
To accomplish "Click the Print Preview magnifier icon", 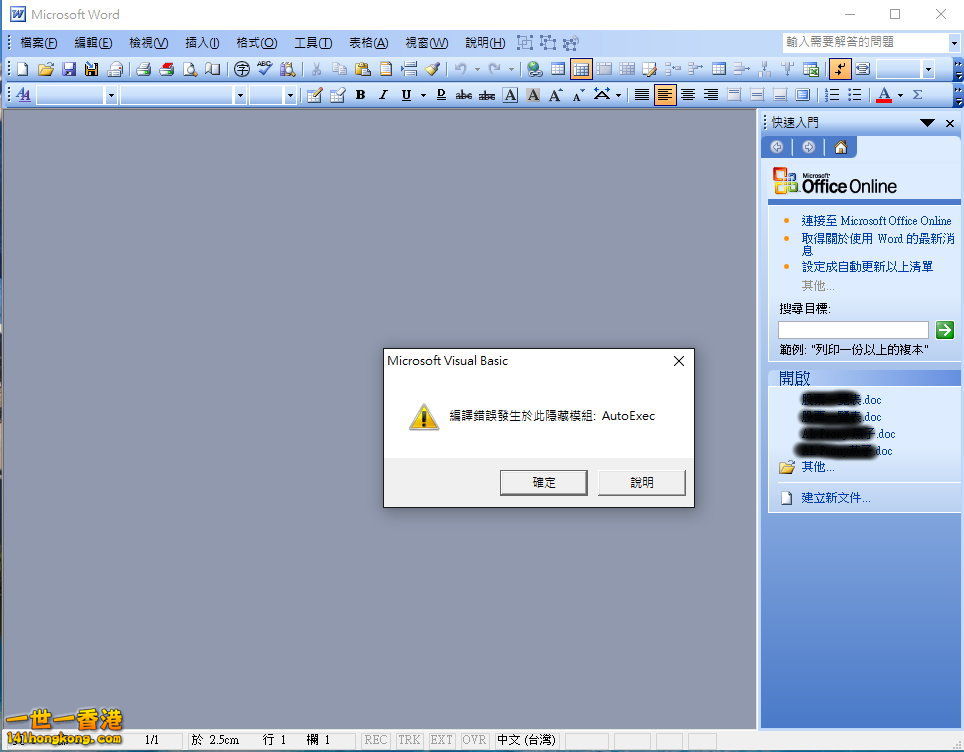I will (190, 69).
